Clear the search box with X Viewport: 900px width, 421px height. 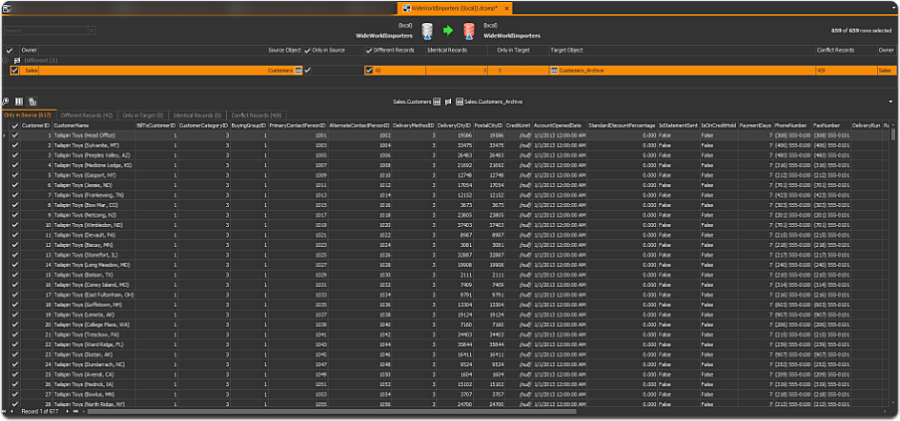(x=92, y=30)
